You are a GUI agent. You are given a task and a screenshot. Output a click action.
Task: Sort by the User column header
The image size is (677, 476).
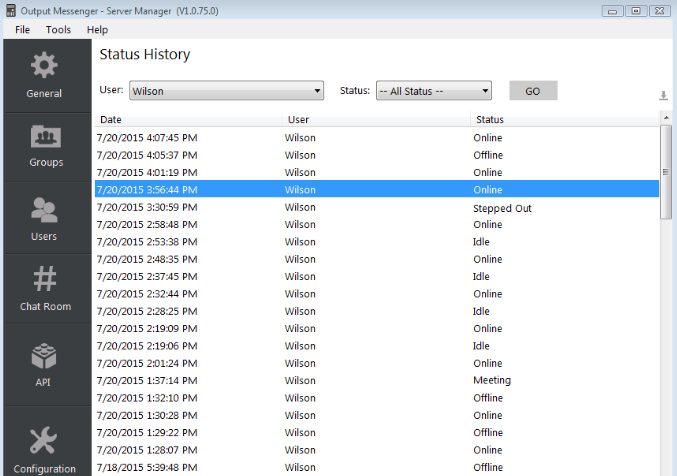[376, 119]
